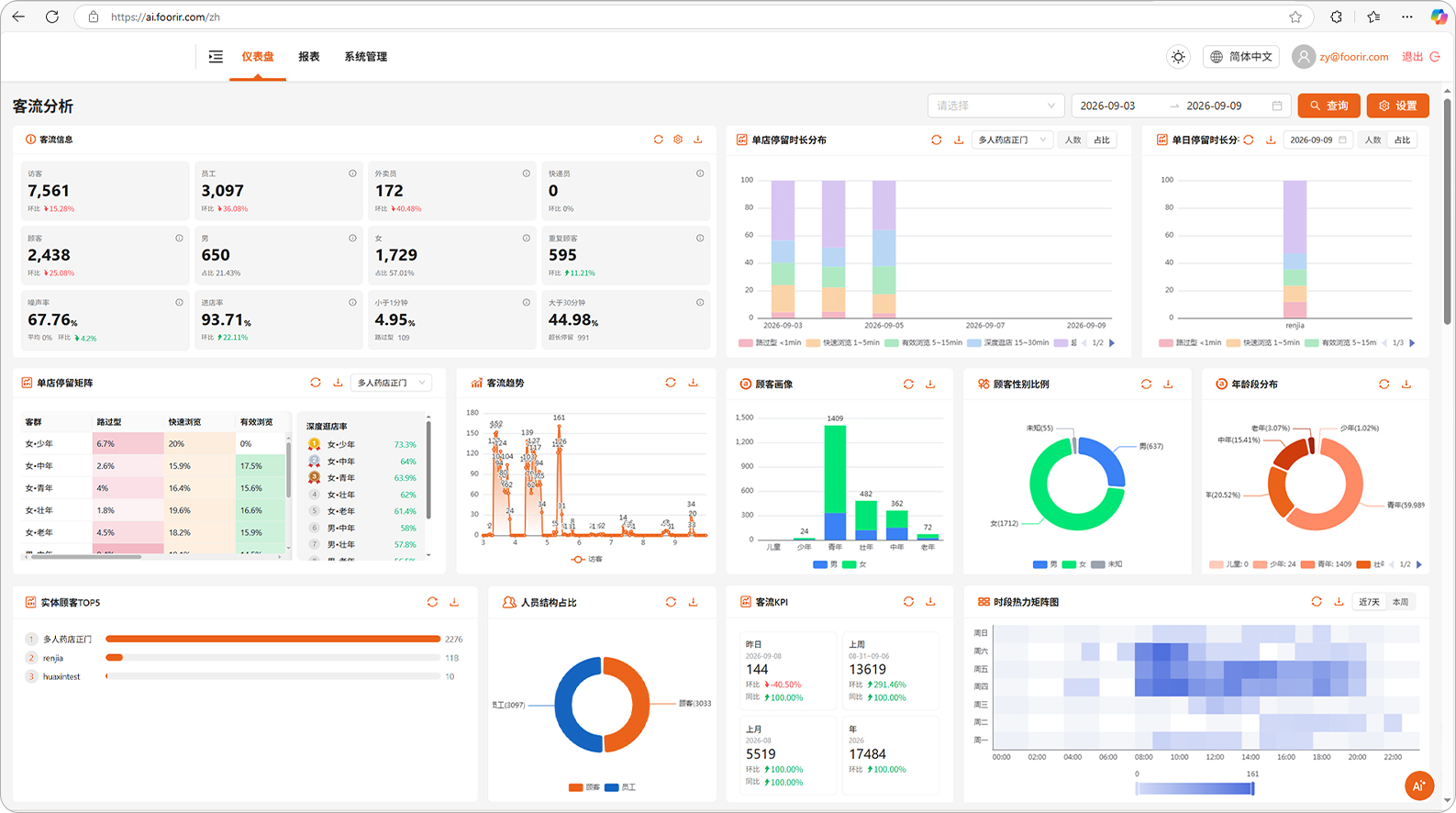Open the 系统管理 menu
Screen dimensions: 1456x813
[x=366, y=57]
